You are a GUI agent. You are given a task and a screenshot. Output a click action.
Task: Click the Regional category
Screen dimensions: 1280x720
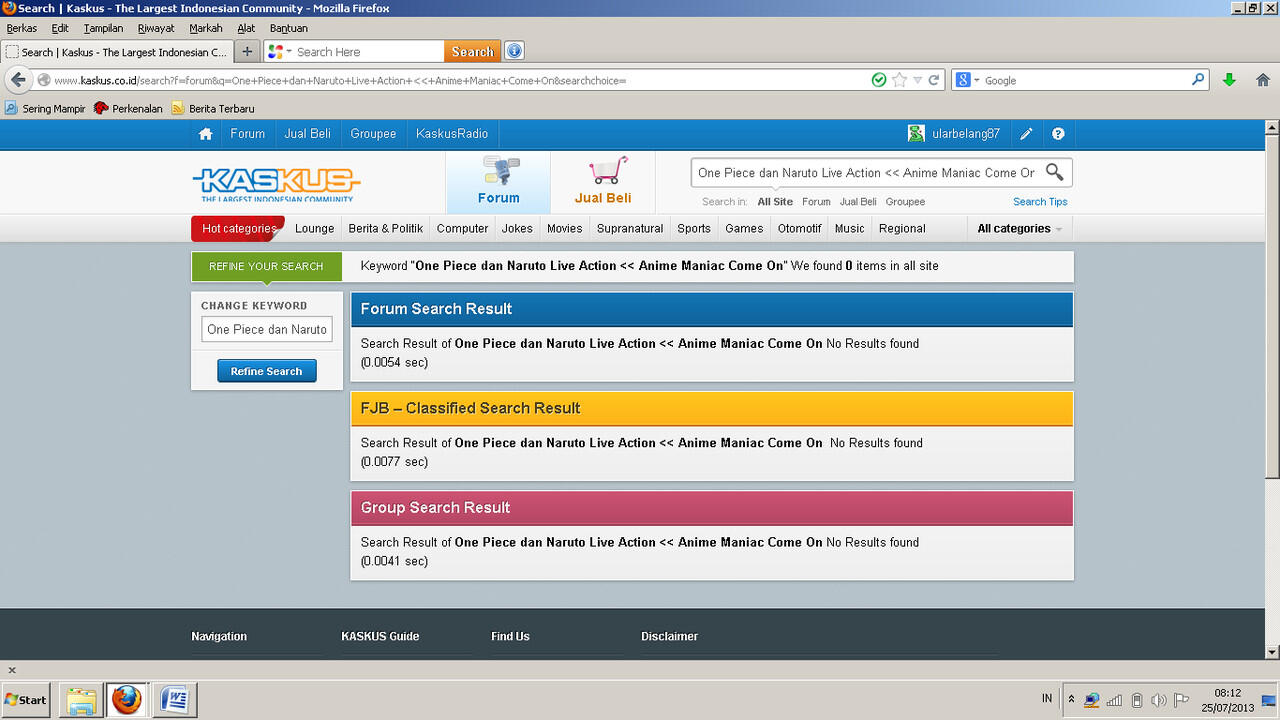[902, 229]
